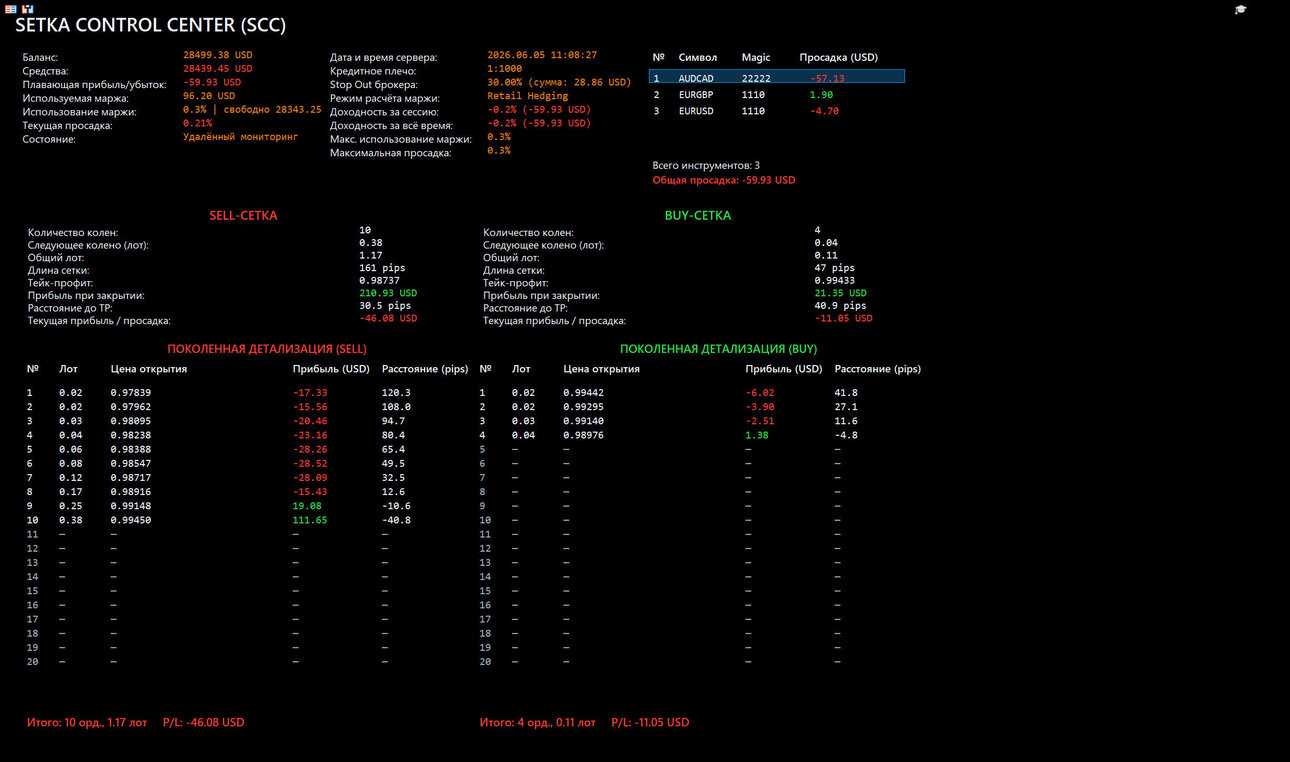Click SELL profit value -28.52
Viewport: 1290px width, 762px height.
[x=310, y=463]
